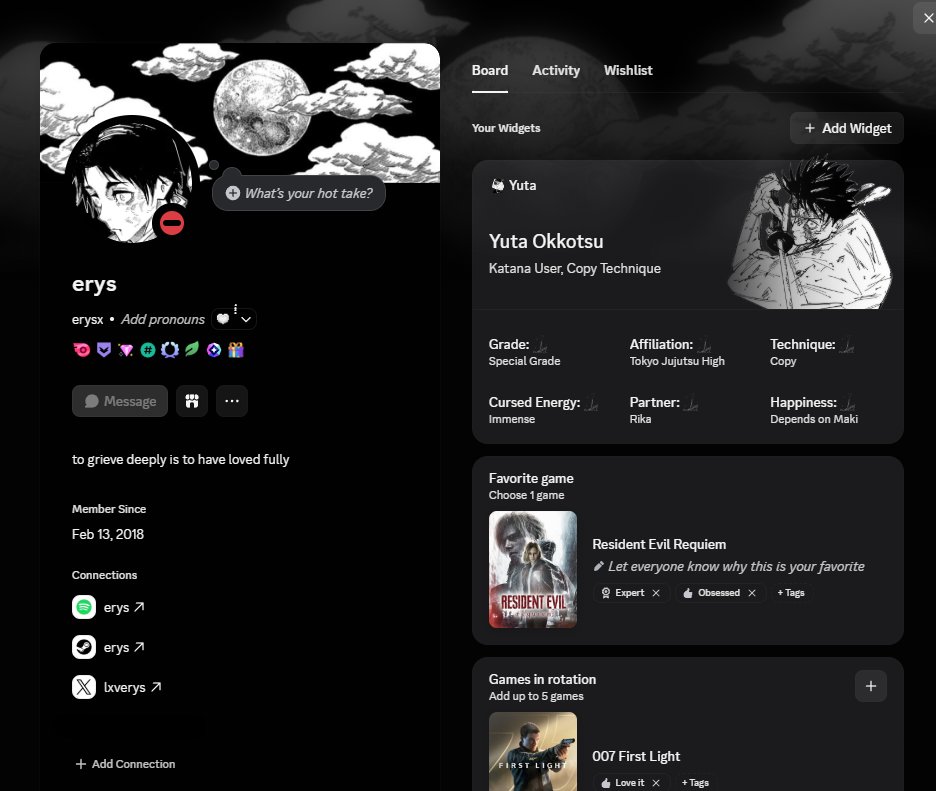Click the purple shield chevron badge
The height and width of the screenshot is (791, 936).
tap(104, 350)
